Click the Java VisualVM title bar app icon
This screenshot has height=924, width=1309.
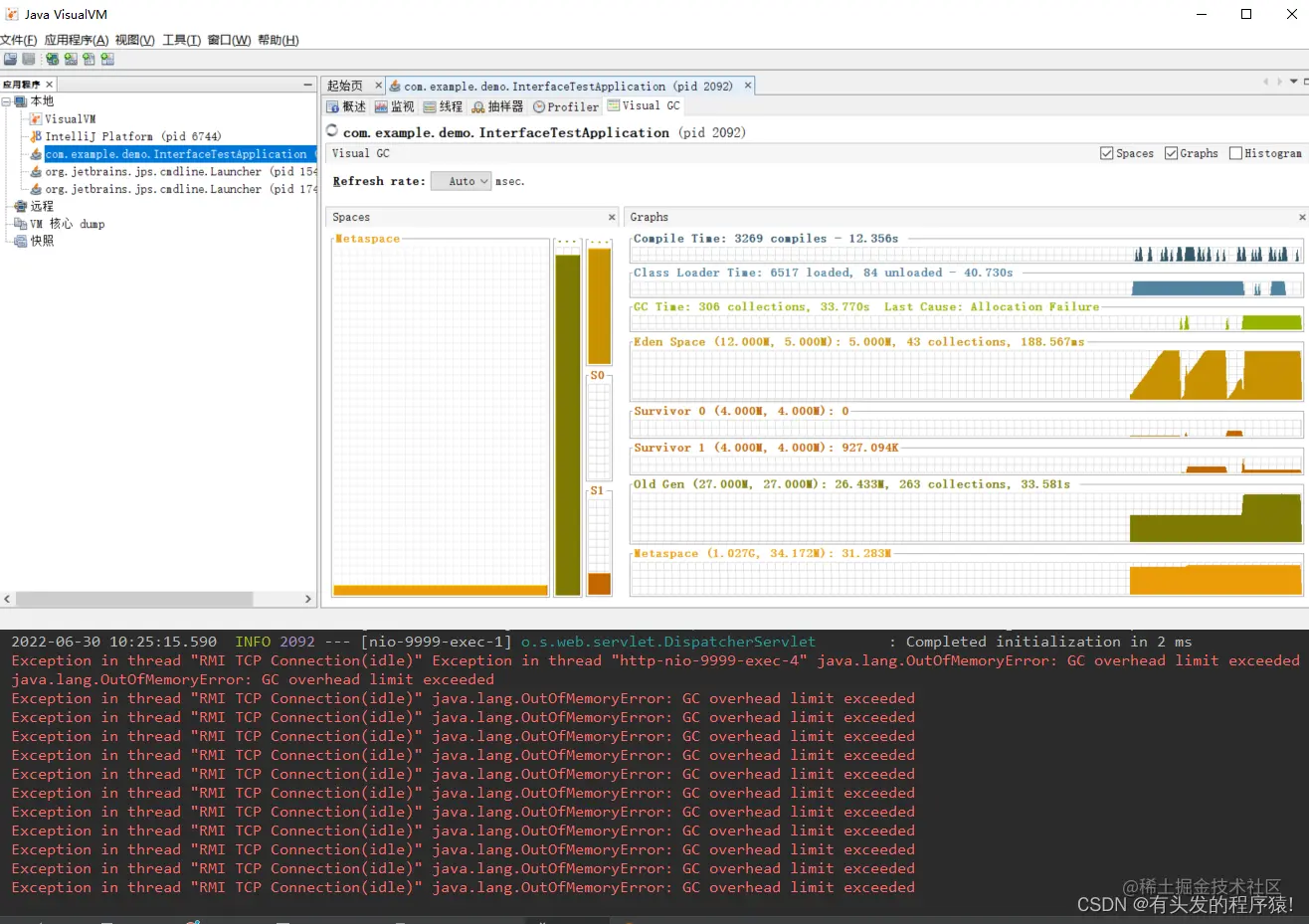click(12, 14)
